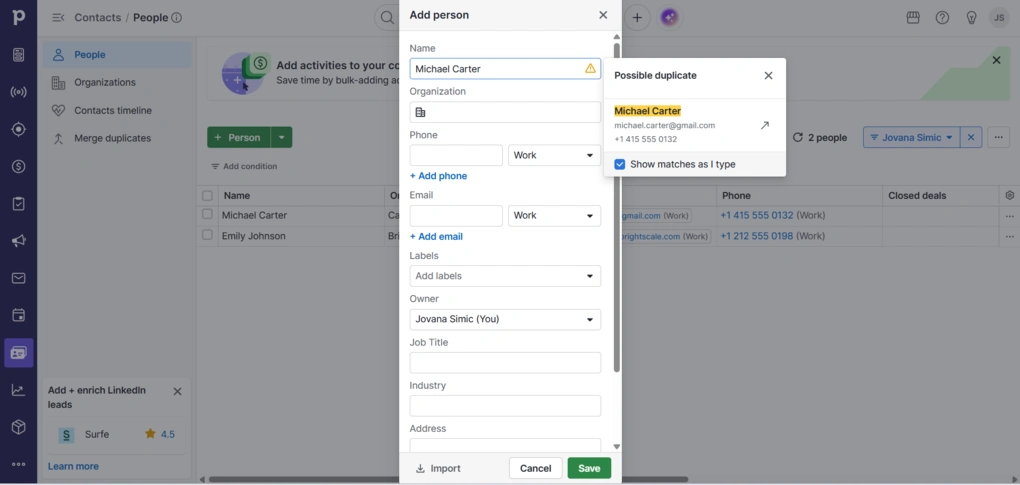Open Michael Carter duplicate via arrow icon
This screenshot has width=1020, height=485.
[x=764, y=125]
